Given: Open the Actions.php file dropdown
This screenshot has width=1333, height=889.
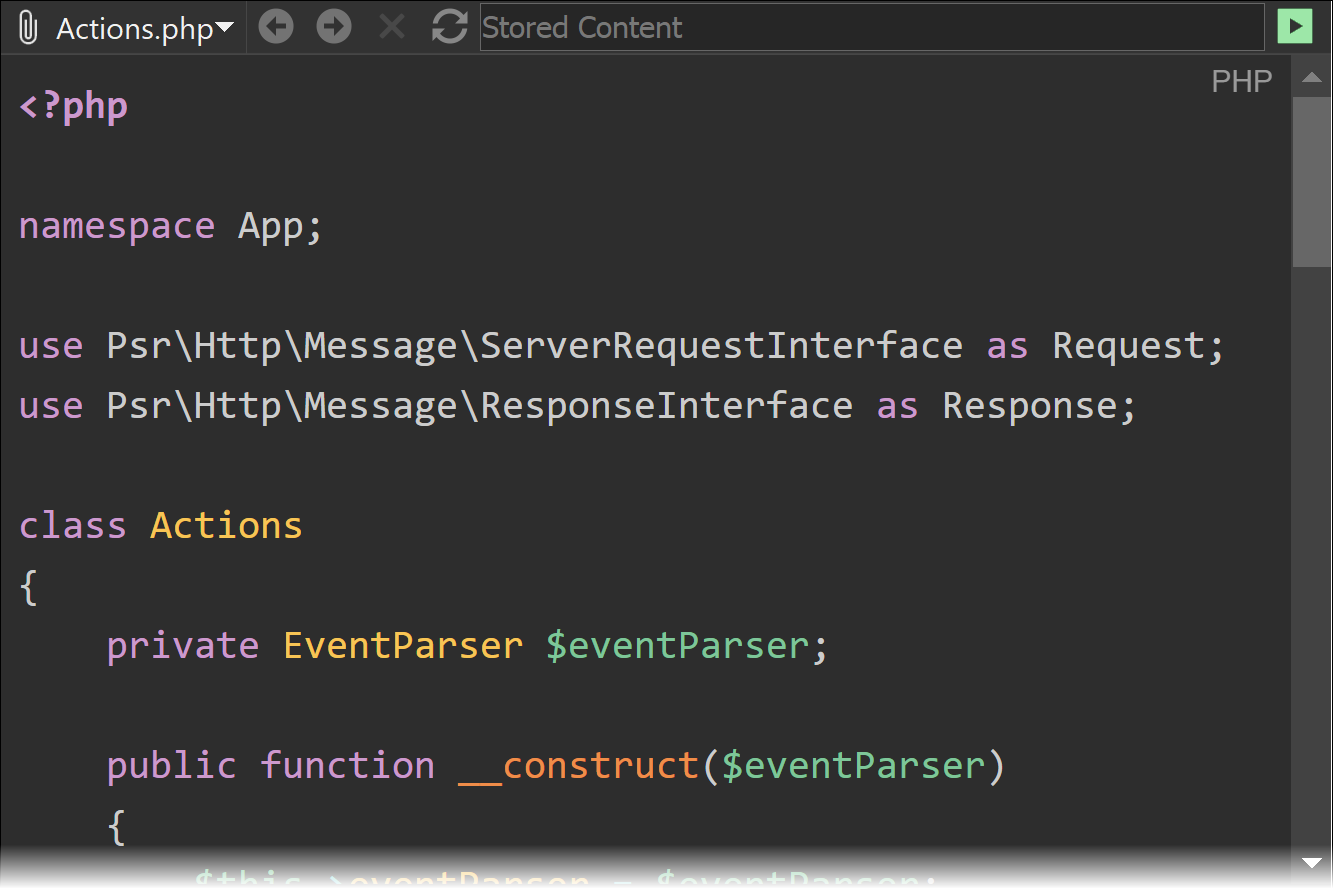Looking at the screenshot, I should point(145,28).
